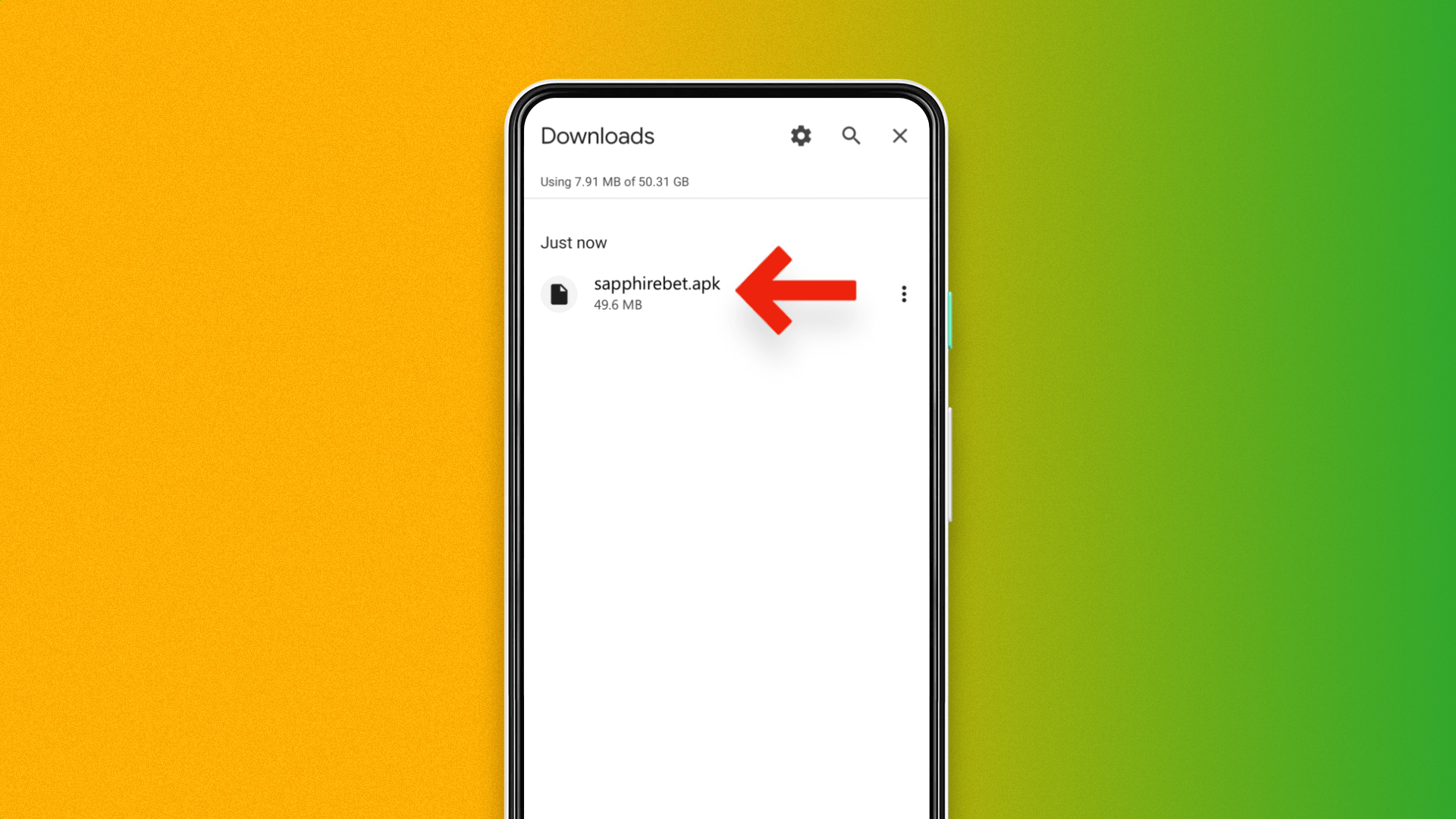
Task: Select the sapphirebet.apk filename label
Action: (x=657, y=283)
